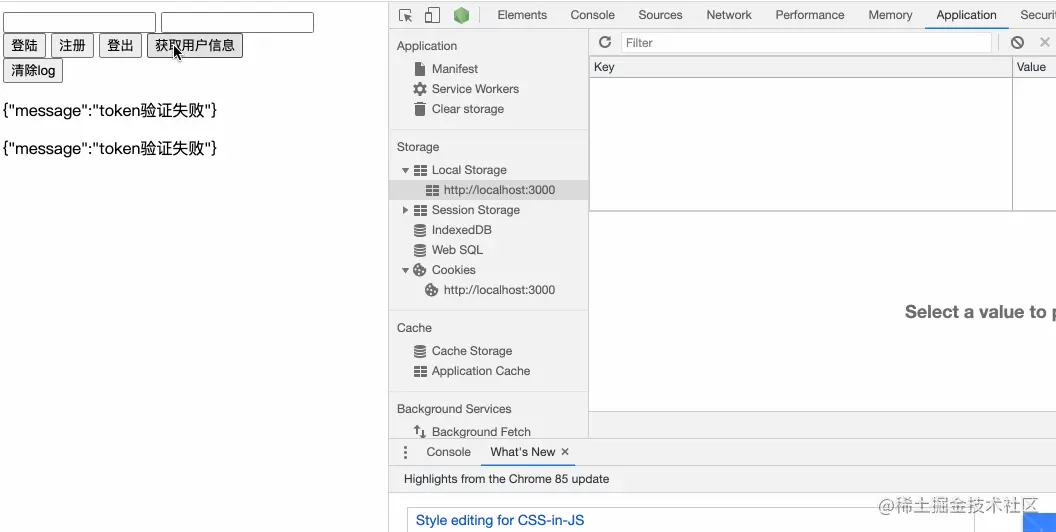Select Local Storage http://localhost:3000 row

point(488,190)
